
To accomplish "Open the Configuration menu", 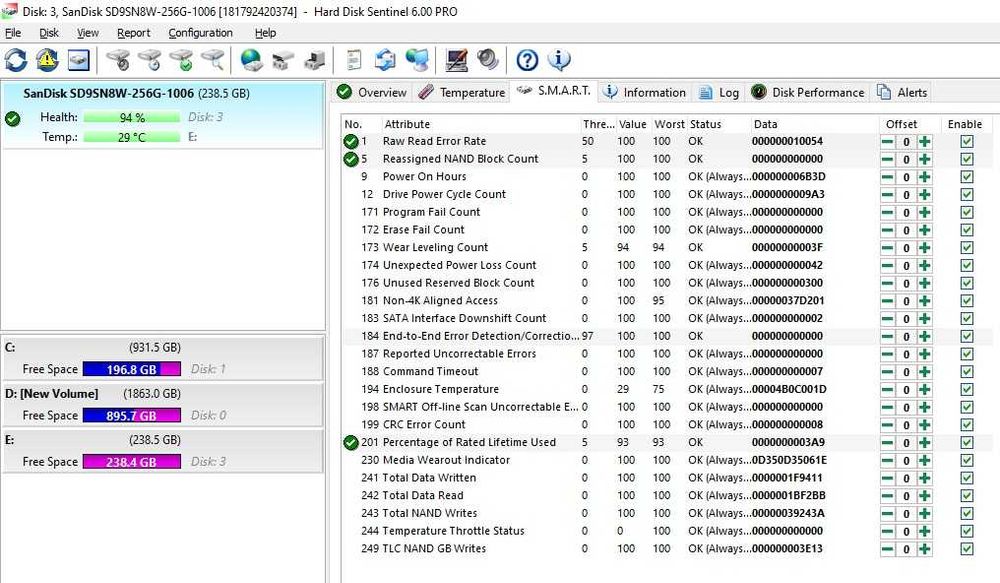I will click(x=200, y=33).
